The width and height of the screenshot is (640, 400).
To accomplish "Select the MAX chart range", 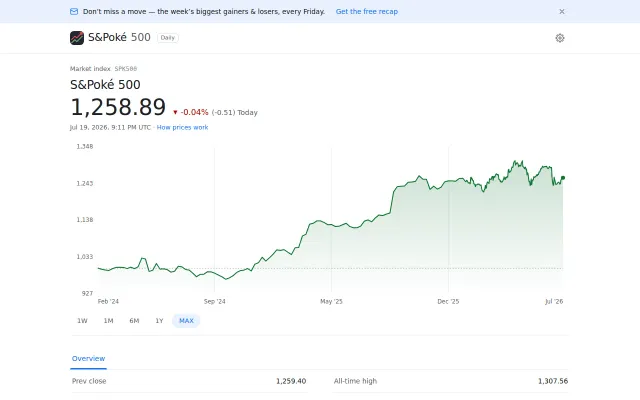I will point(186,321).
